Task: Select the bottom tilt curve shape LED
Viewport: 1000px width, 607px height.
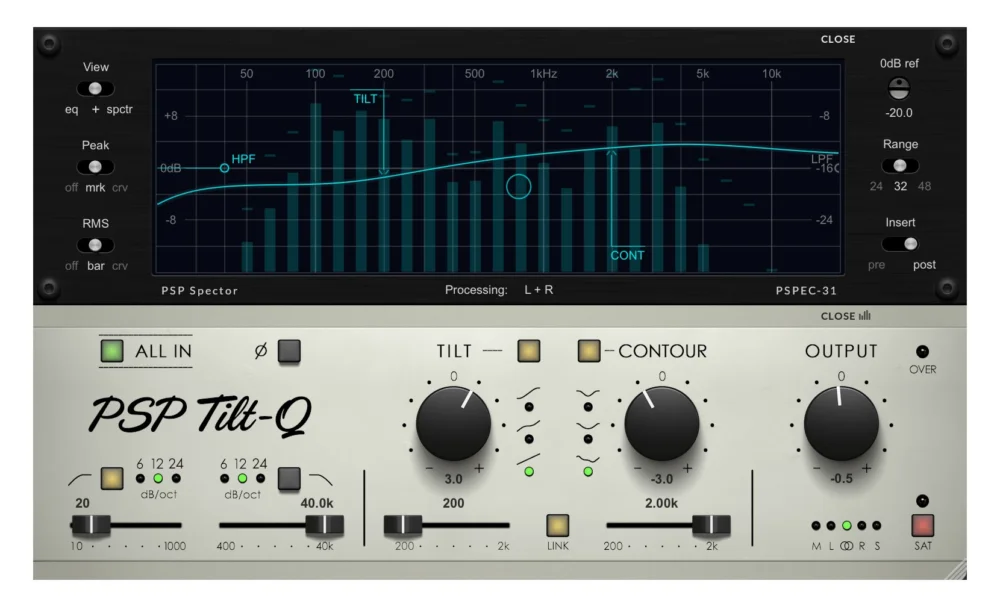Action: click(x=529, y=472)
